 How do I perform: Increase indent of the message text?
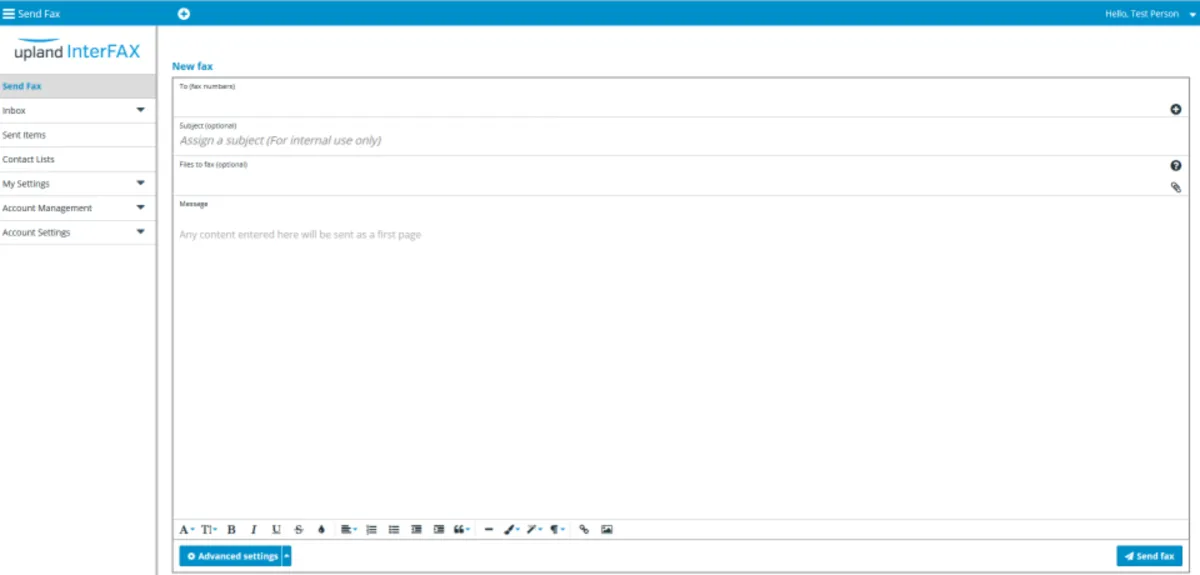439,529
